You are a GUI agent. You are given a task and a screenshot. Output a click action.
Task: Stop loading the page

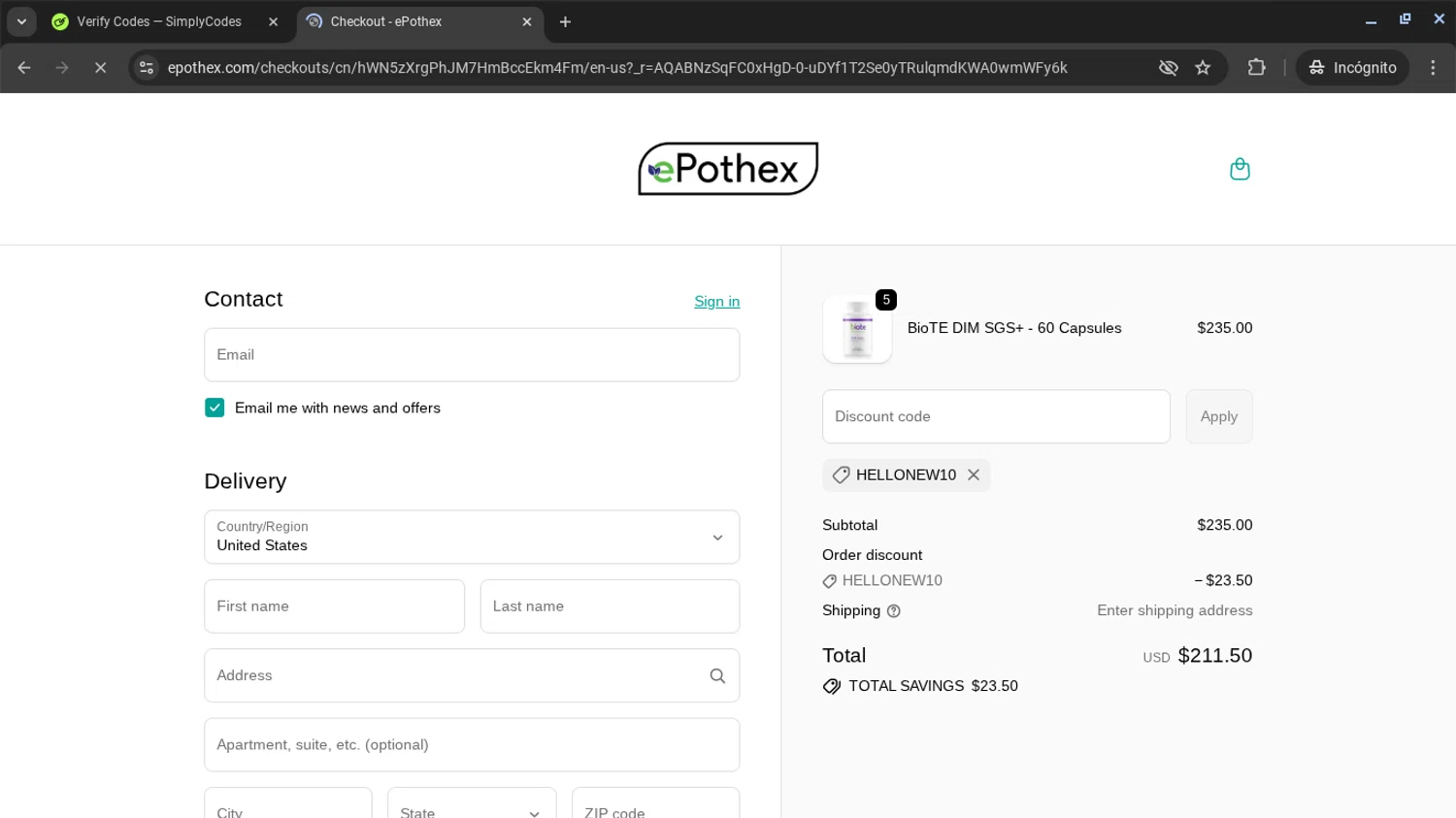tap(100, 68)
